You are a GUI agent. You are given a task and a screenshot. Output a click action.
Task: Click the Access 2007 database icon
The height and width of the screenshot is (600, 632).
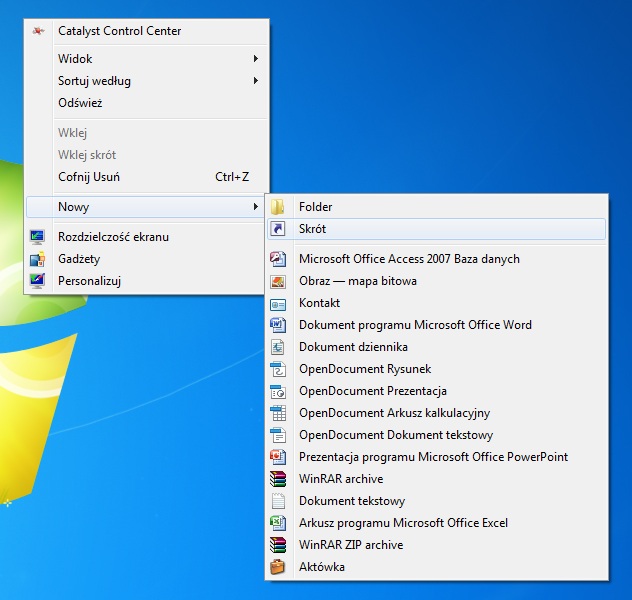click(x=278, y=259)
